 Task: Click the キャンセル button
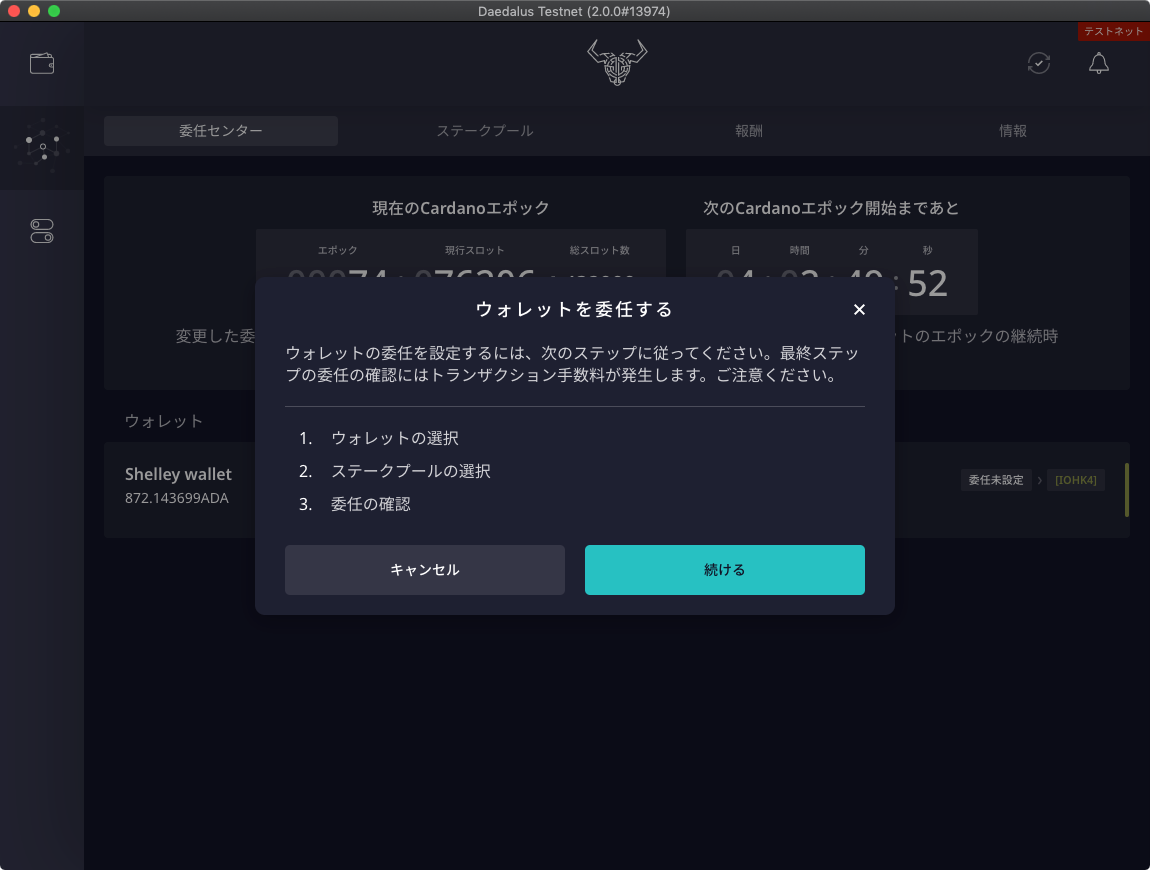[425, 570]
